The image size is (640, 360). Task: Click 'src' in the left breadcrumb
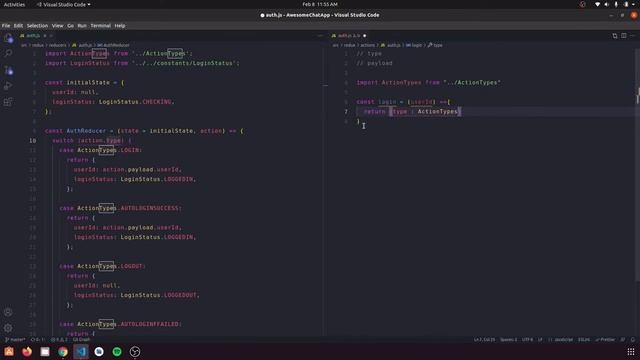coord(24,45)
